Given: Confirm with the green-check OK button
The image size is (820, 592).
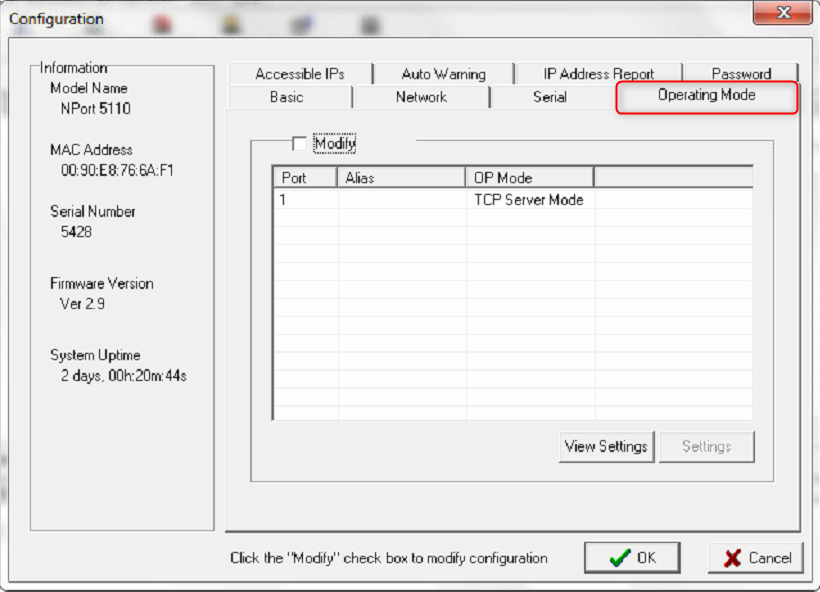Looking at the screenshot, I should point(632,558).
